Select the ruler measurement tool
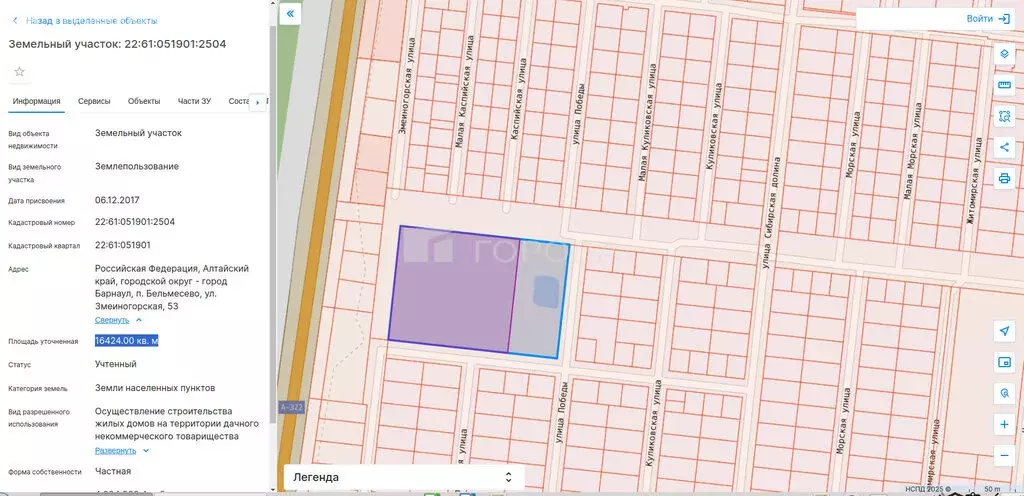The image size is (1024, 496). [1004, 85]
